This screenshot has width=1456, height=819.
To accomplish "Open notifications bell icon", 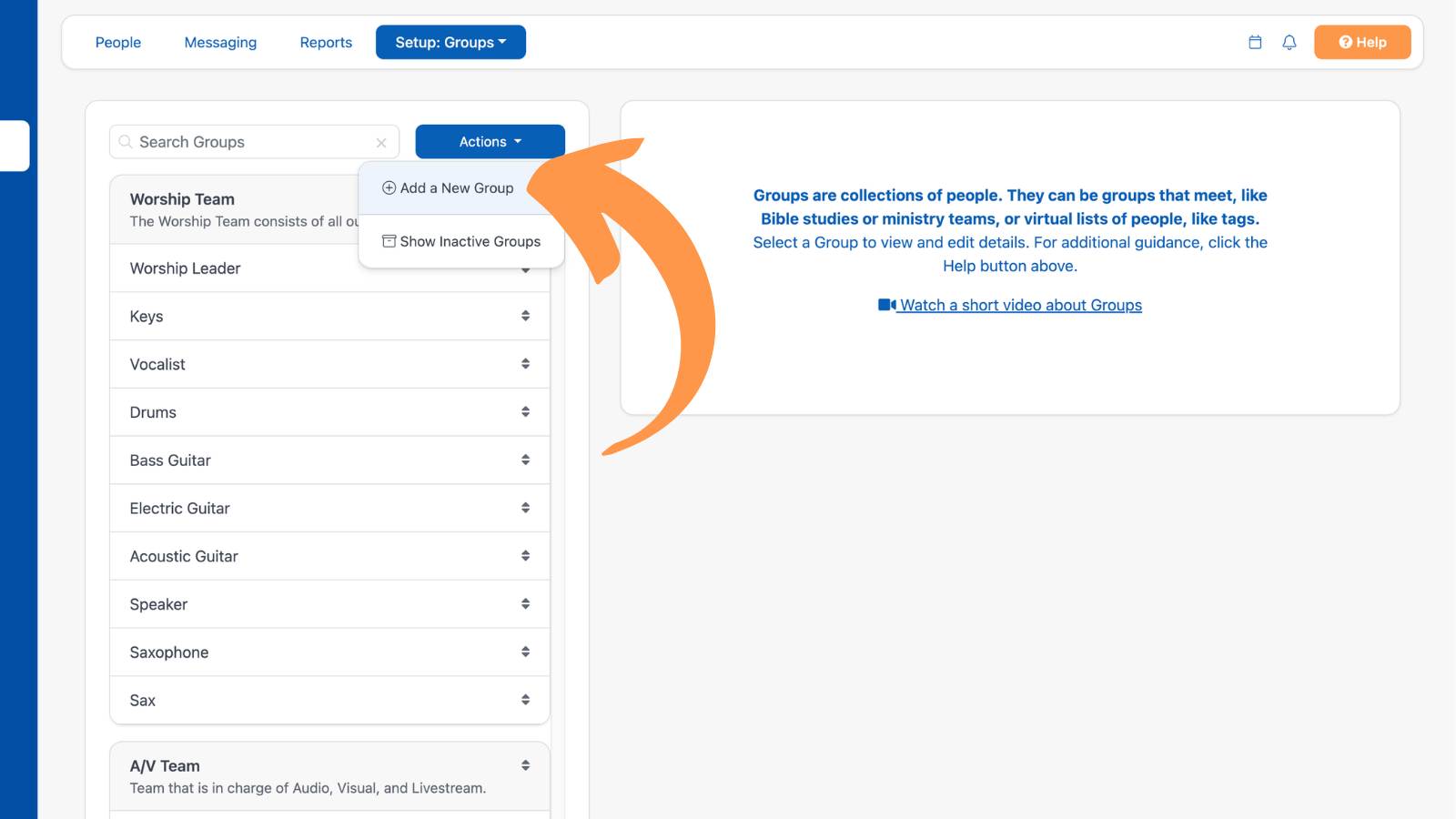I will tap(1289, 42).
